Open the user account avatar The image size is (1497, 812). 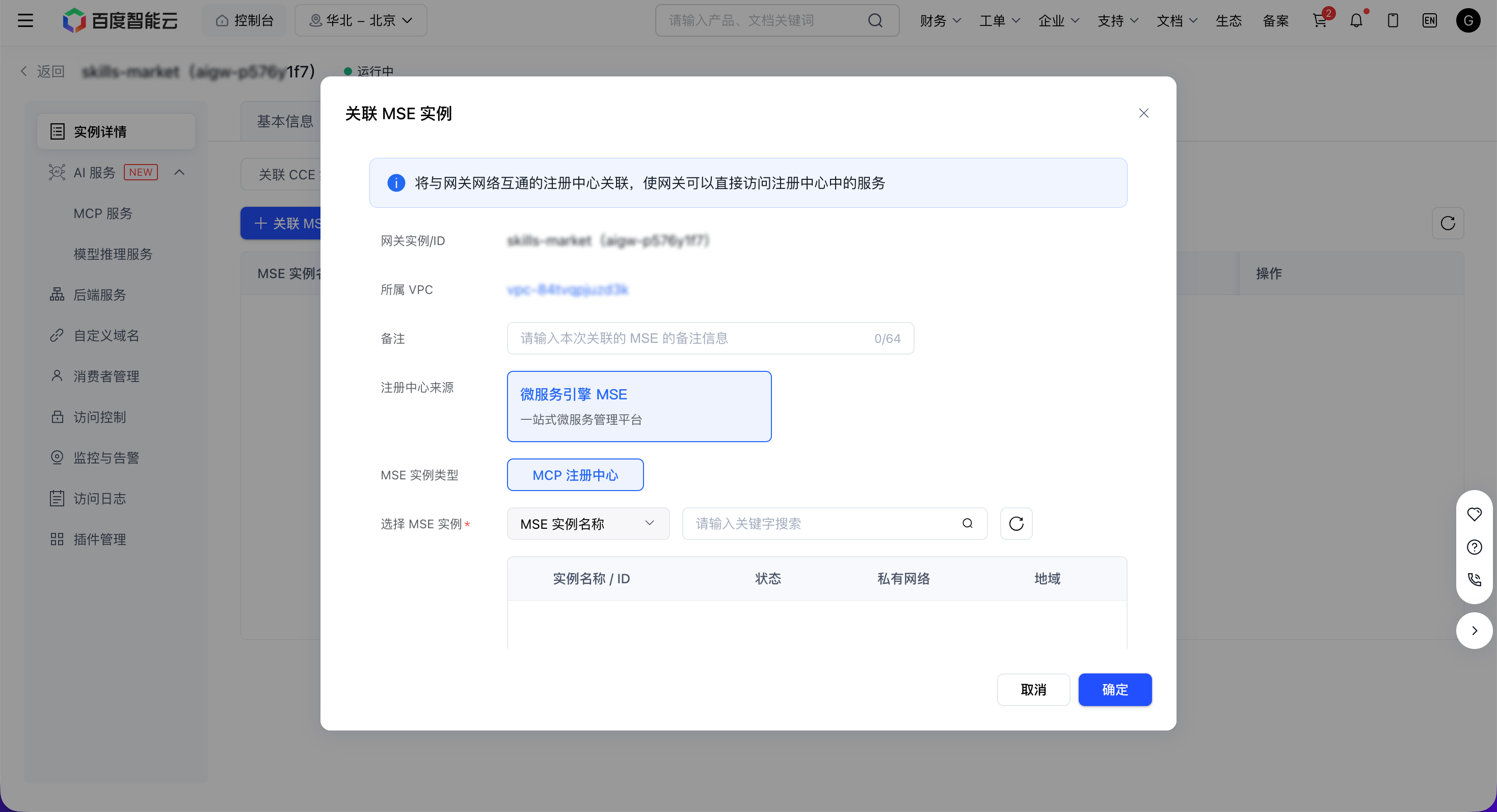coord(1468,21)
